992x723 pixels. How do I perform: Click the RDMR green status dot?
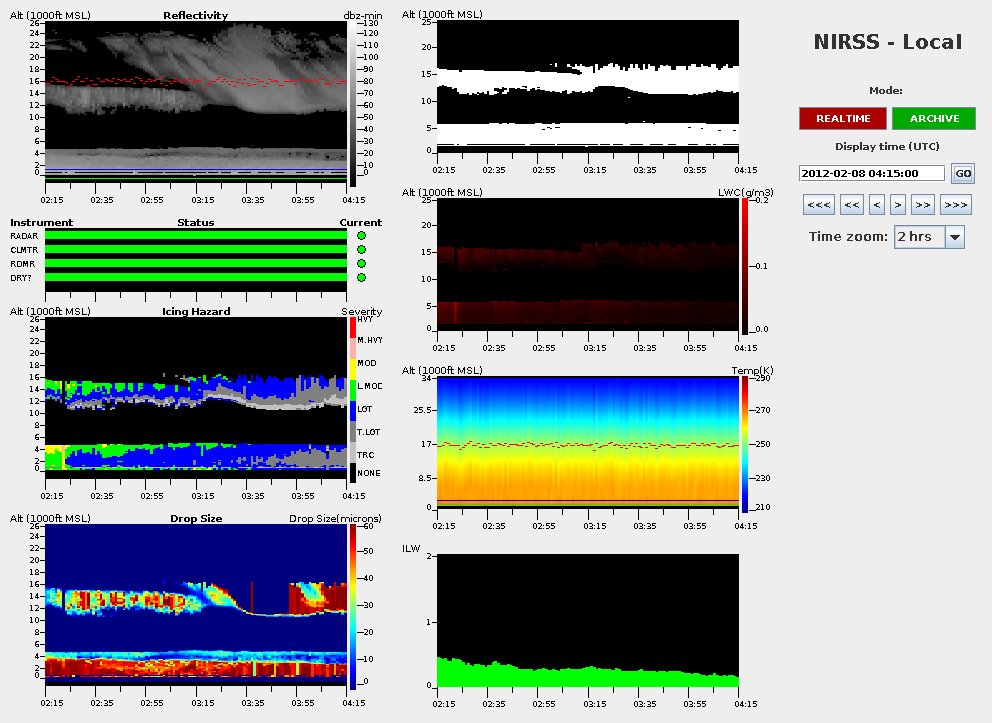click(x=361, y=263)
